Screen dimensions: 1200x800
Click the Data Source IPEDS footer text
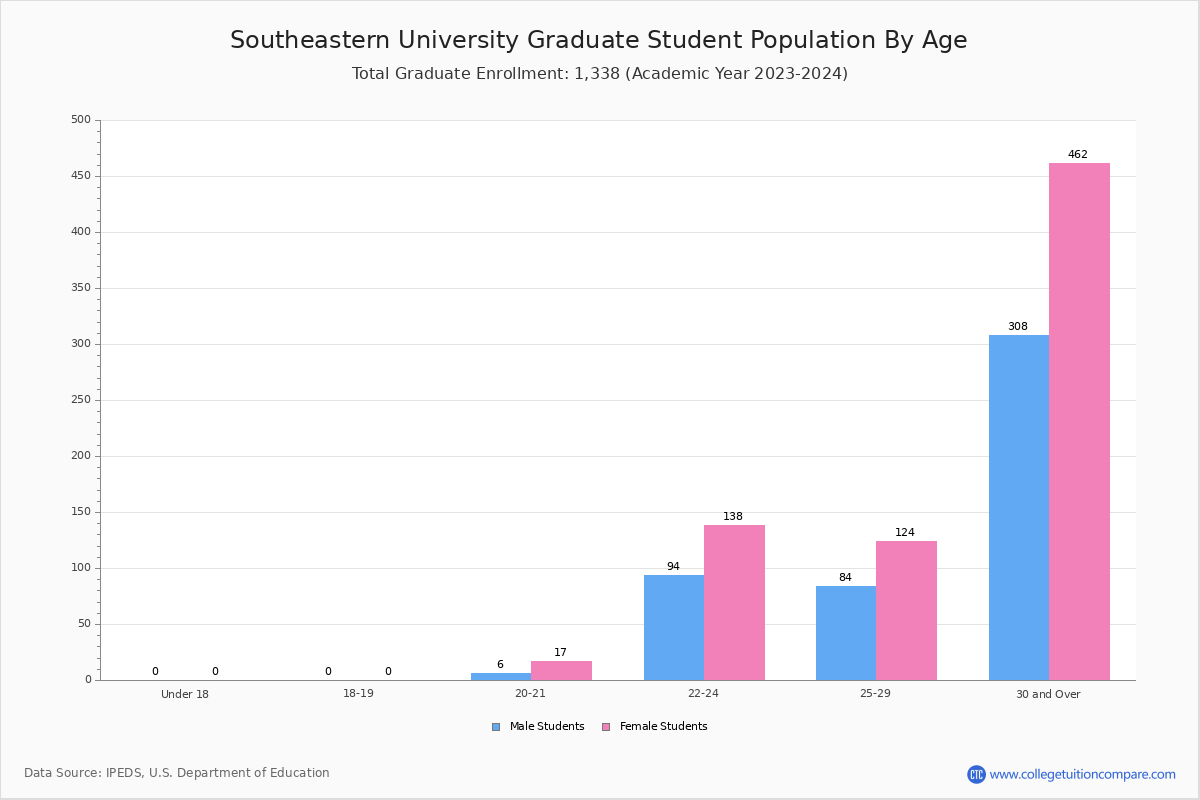[177, 773]
